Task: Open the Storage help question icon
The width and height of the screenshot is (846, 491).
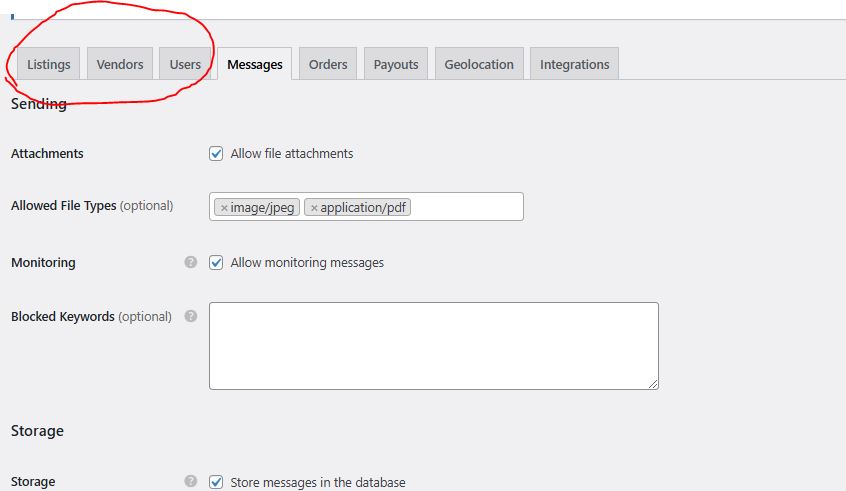Action: coord(190,481)
